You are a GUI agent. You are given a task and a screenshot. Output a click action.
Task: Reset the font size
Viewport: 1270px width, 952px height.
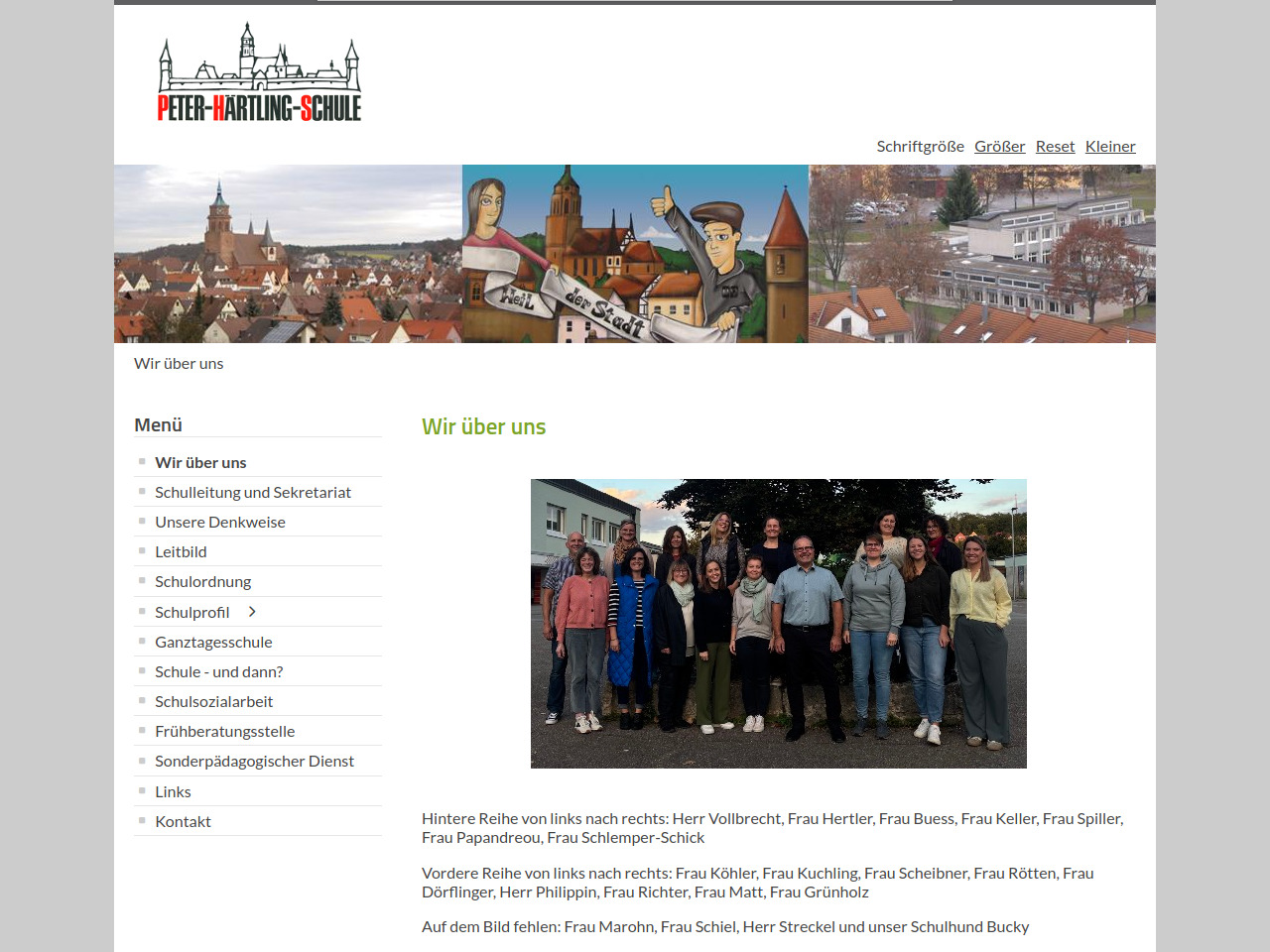[x=1055, y=146]
